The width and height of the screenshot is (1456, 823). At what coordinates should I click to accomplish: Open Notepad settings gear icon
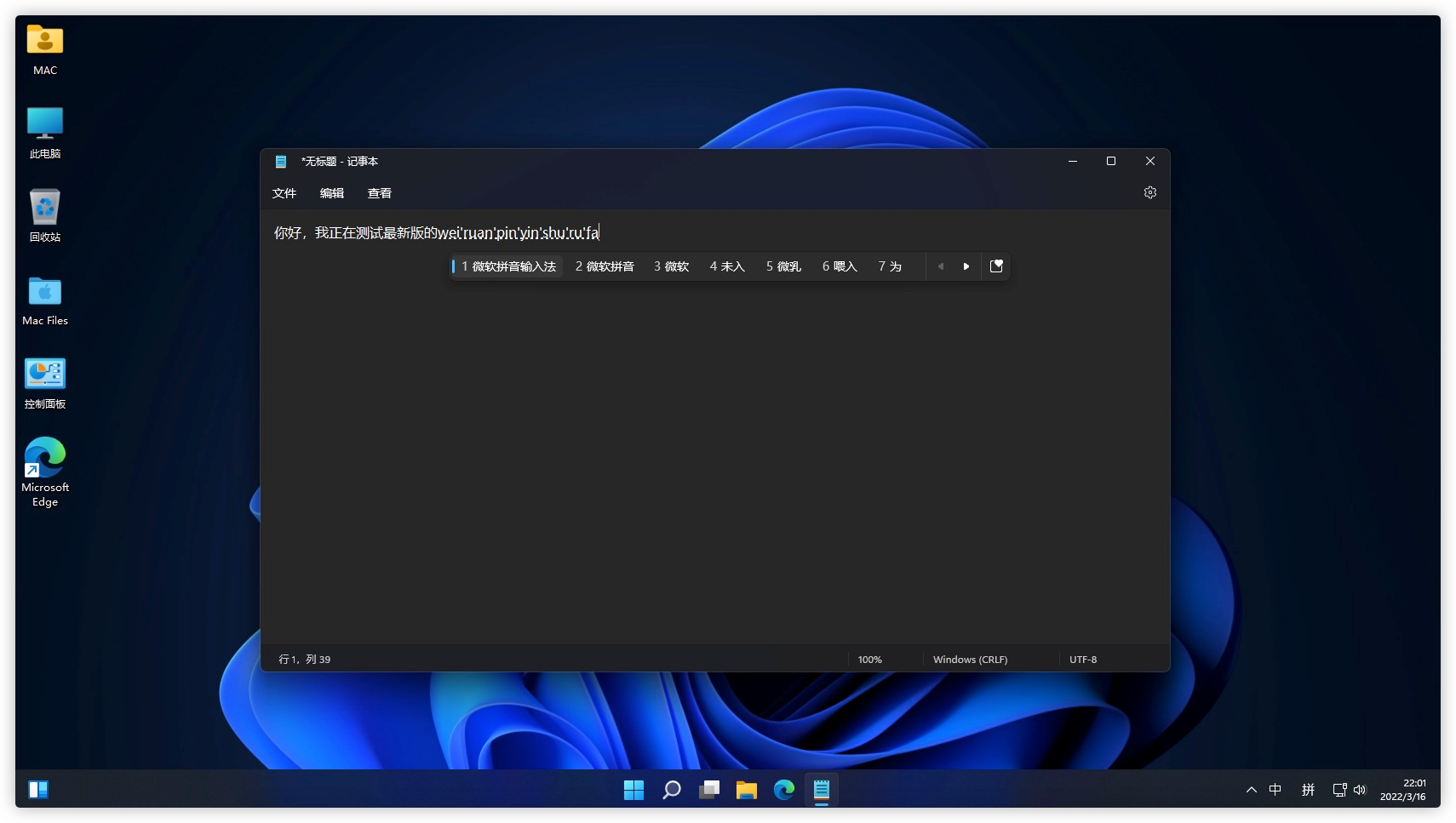[1149, 193]
